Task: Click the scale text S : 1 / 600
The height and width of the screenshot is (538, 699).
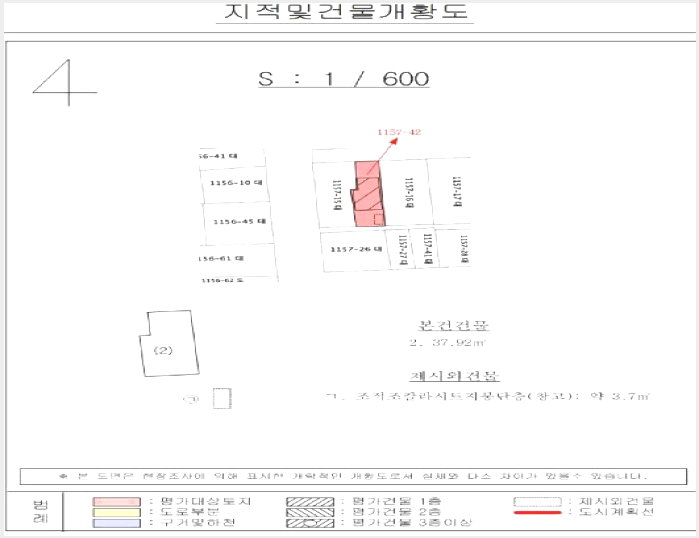Action: (x=344, y=79)
